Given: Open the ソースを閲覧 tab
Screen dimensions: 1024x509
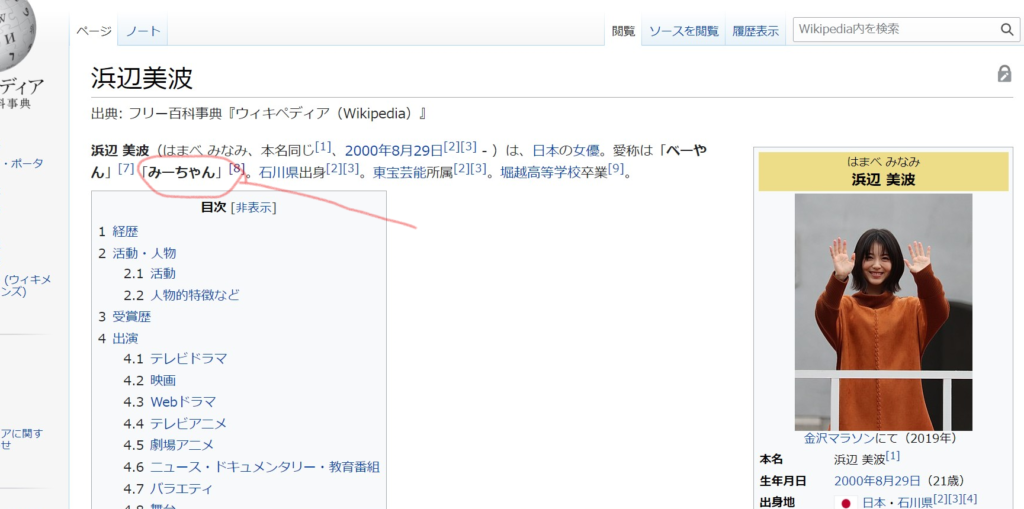Looking at the screenshot, I should pos(684,31).
